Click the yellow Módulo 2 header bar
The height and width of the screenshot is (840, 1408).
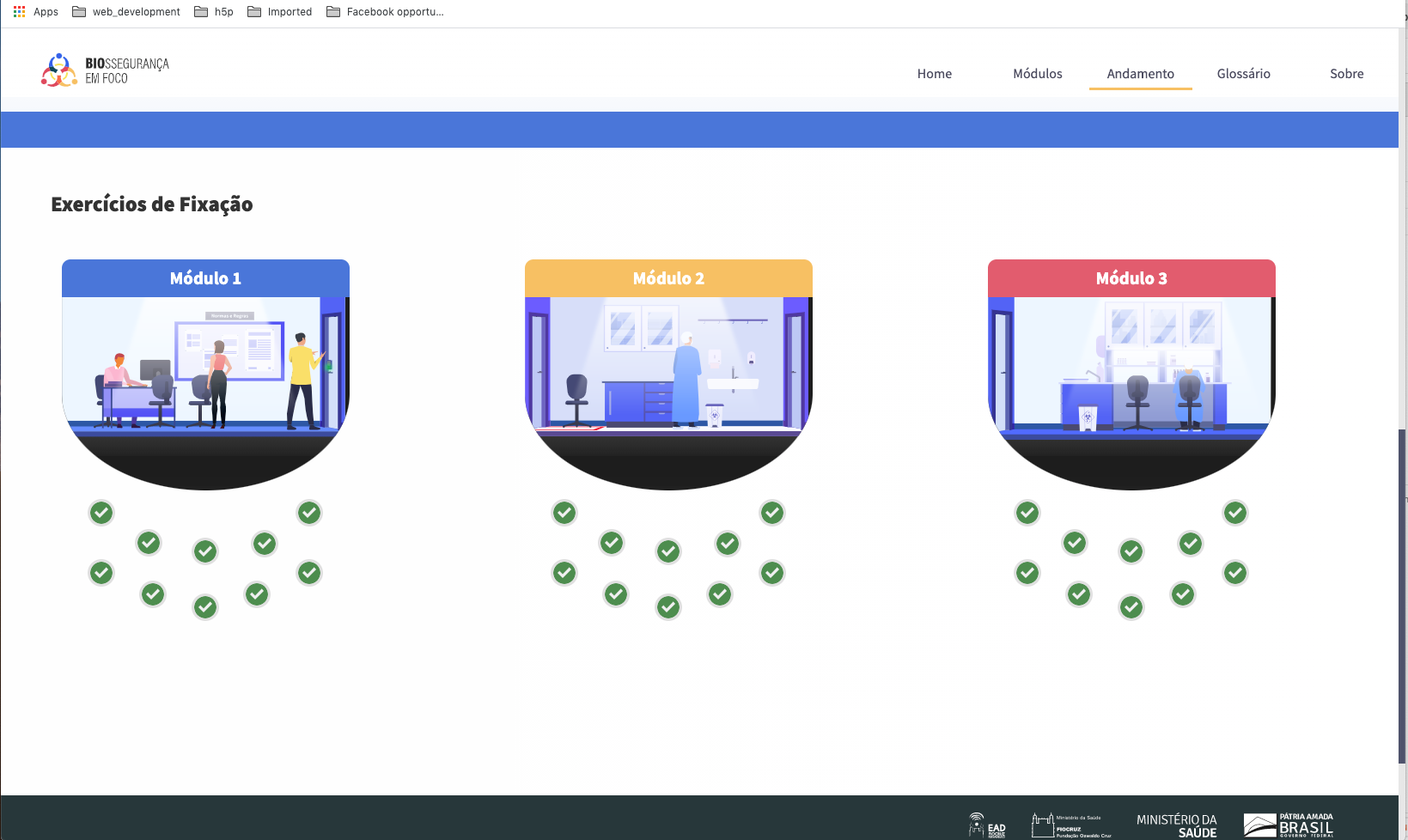pos(668,278)
